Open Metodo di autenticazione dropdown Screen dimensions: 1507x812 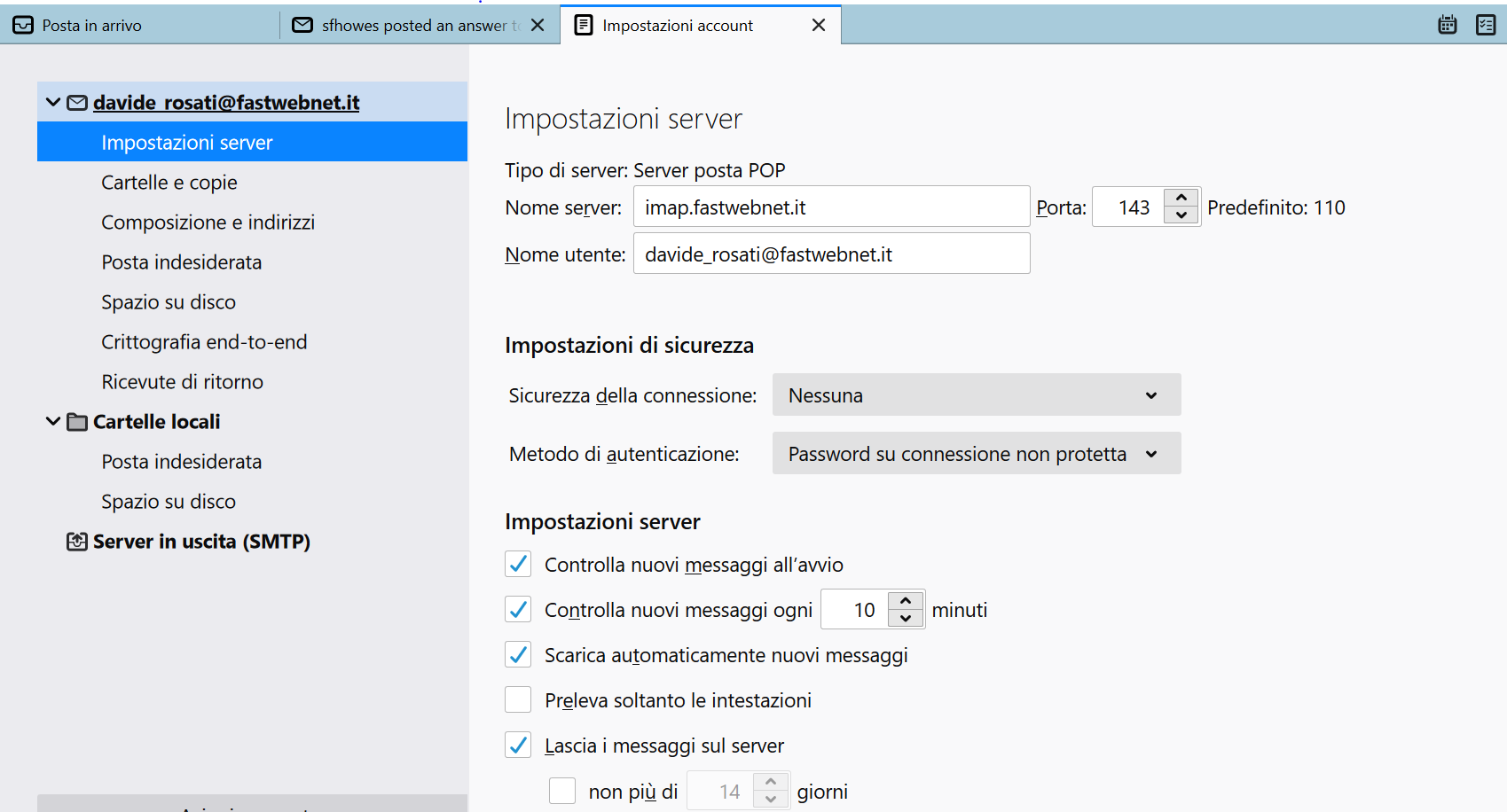pos(976,454)
